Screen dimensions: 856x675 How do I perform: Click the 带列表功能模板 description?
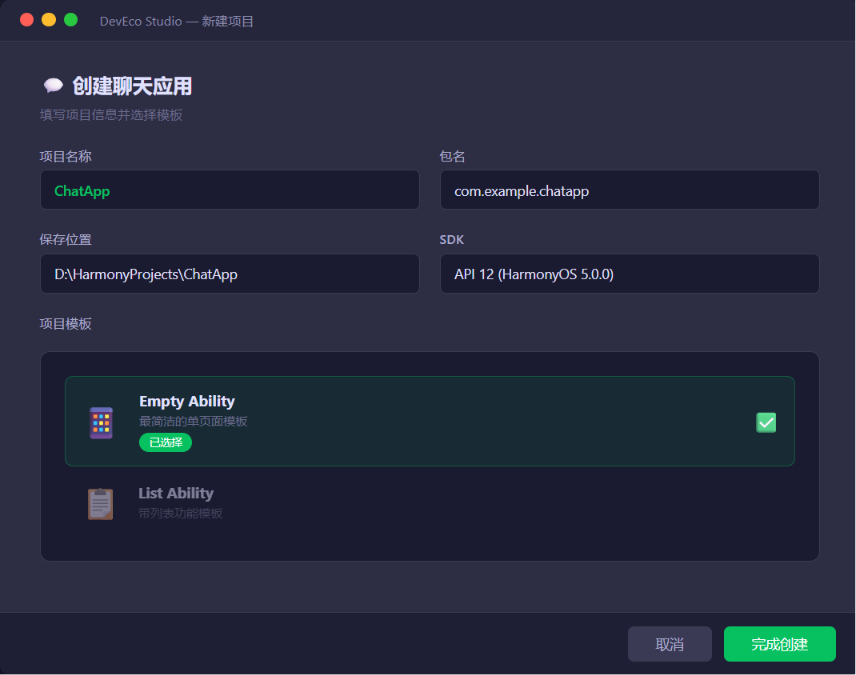pos(180,513)
